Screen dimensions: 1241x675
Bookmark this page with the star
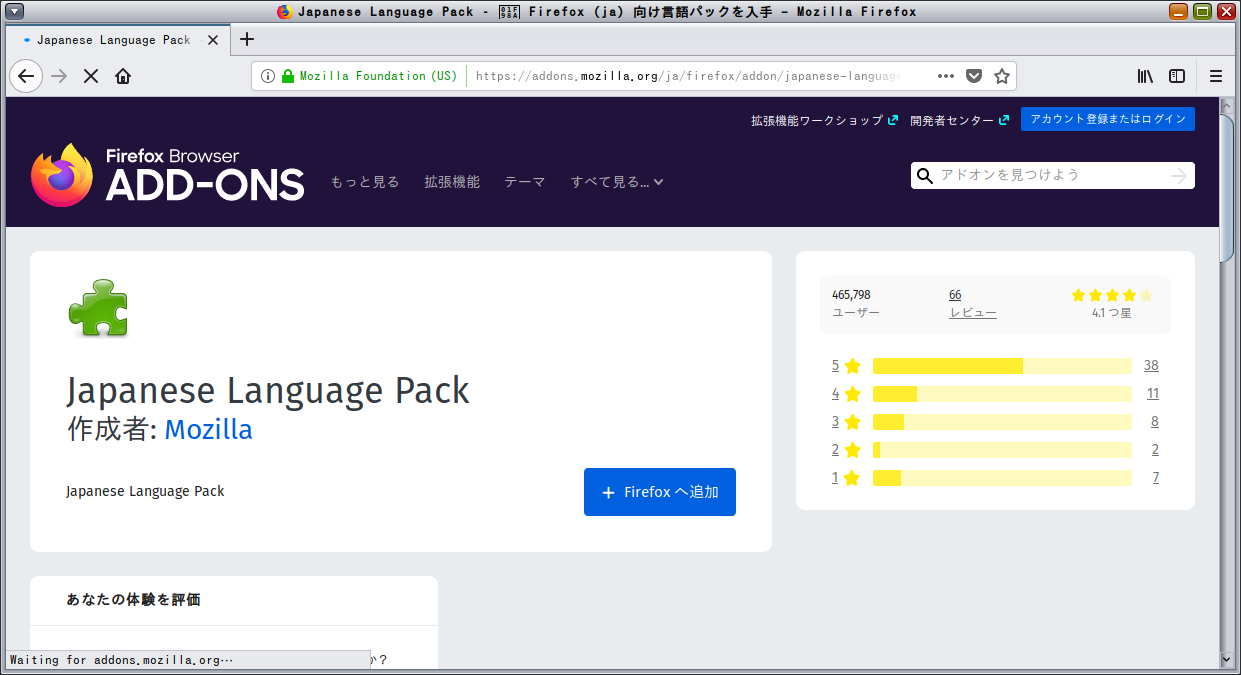point(1002,76)
